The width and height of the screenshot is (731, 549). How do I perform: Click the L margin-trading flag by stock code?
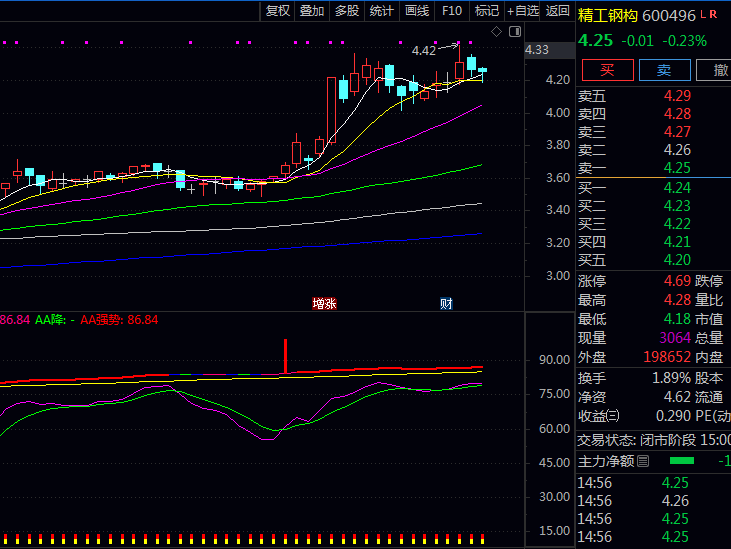(703, 14)
